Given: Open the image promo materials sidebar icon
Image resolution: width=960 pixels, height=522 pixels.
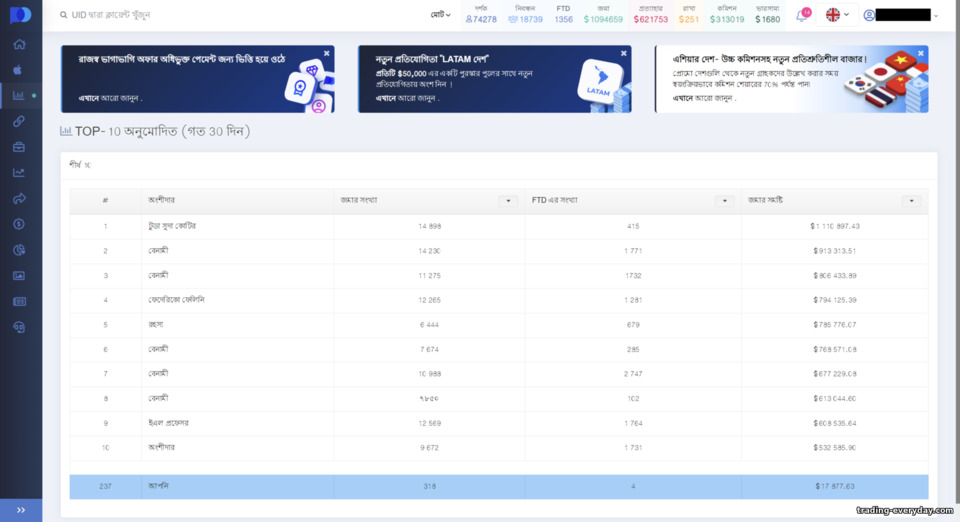Looking at the screenshot, I should coord(19,275).
